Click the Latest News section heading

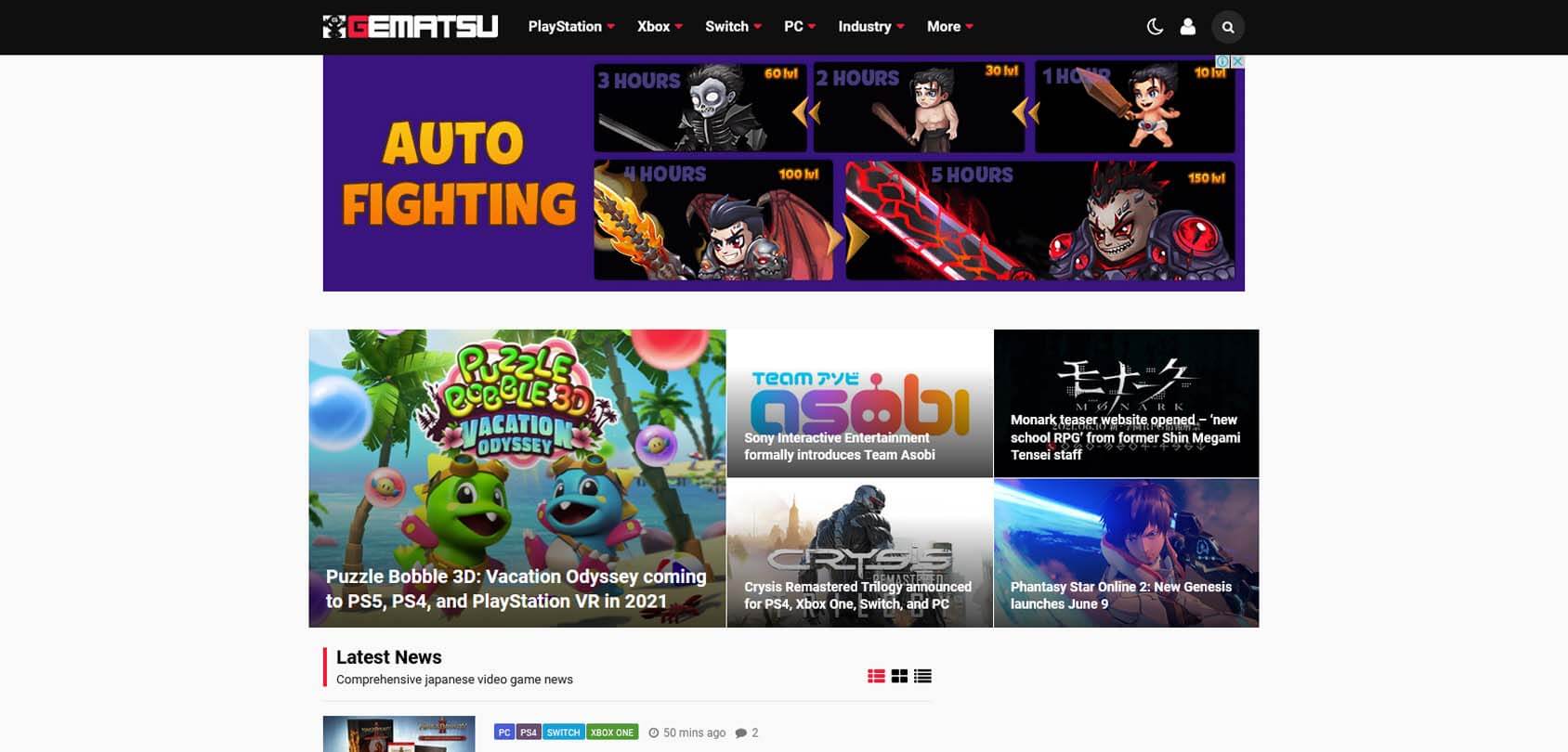pyautogui.click(x=389, y=657)
